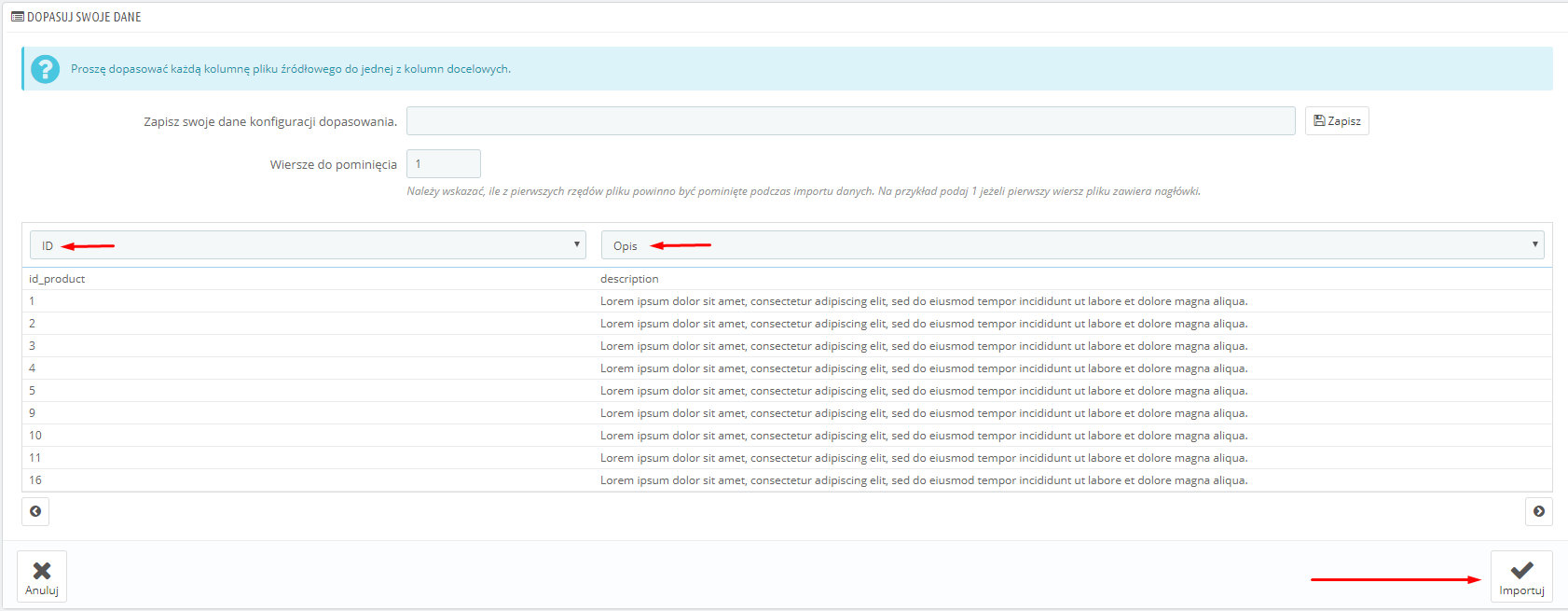Show next columns with right arrow button
This screenshot has height=611, width=1568.
point(1538,511)
